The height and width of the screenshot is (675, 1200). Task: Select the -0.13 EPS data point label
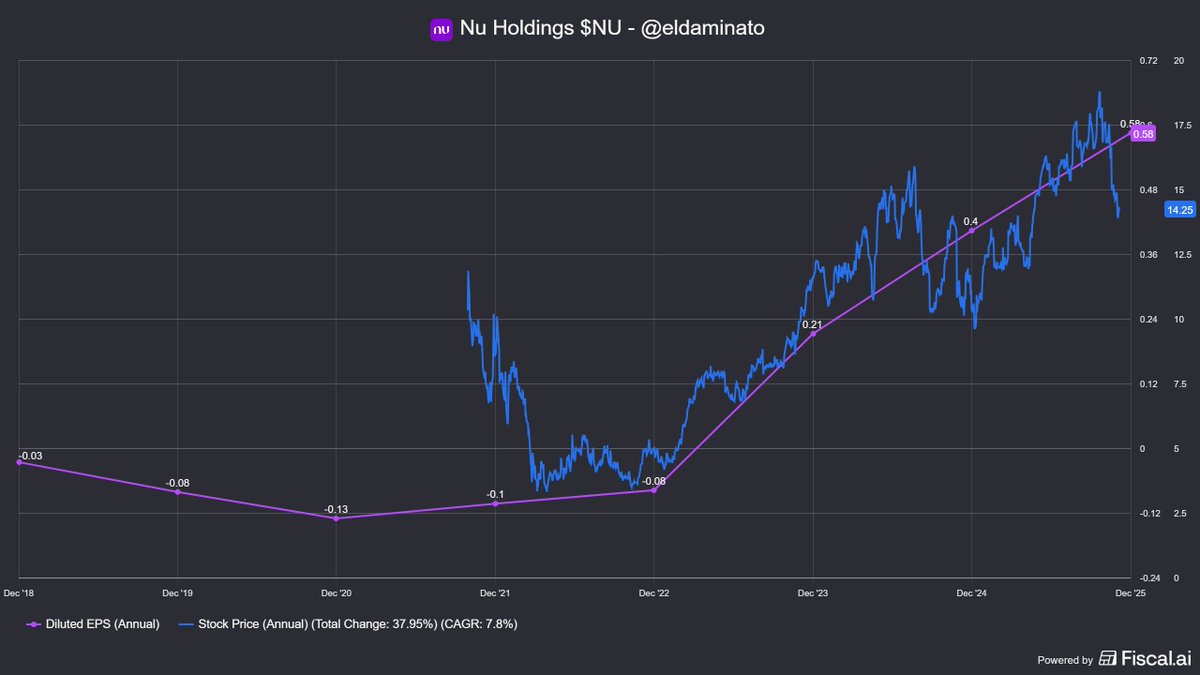[336, 509]
